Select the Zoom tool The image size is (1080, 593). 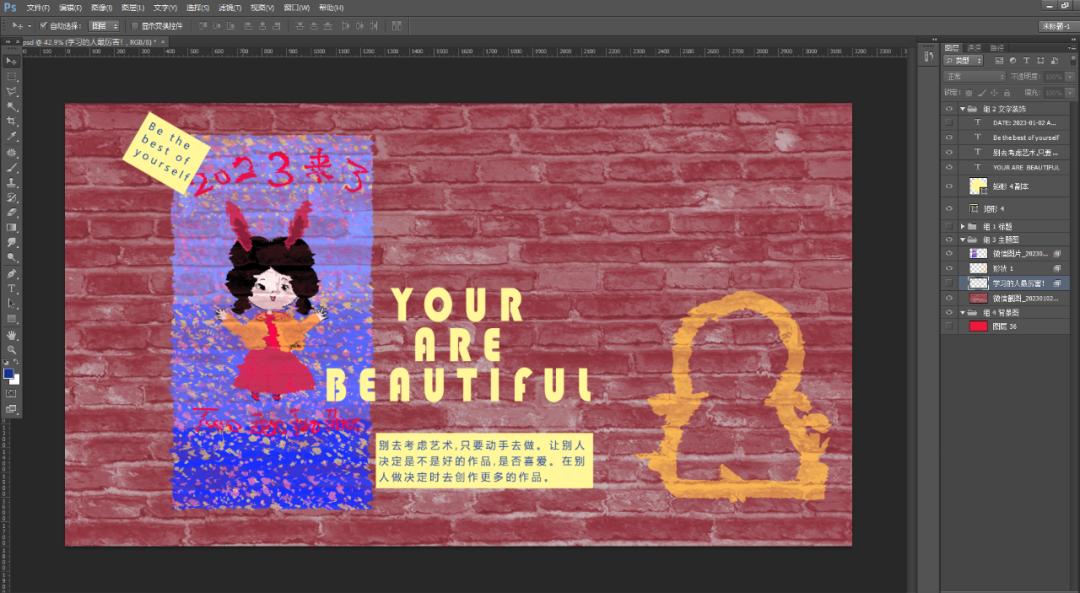[11, 351]
